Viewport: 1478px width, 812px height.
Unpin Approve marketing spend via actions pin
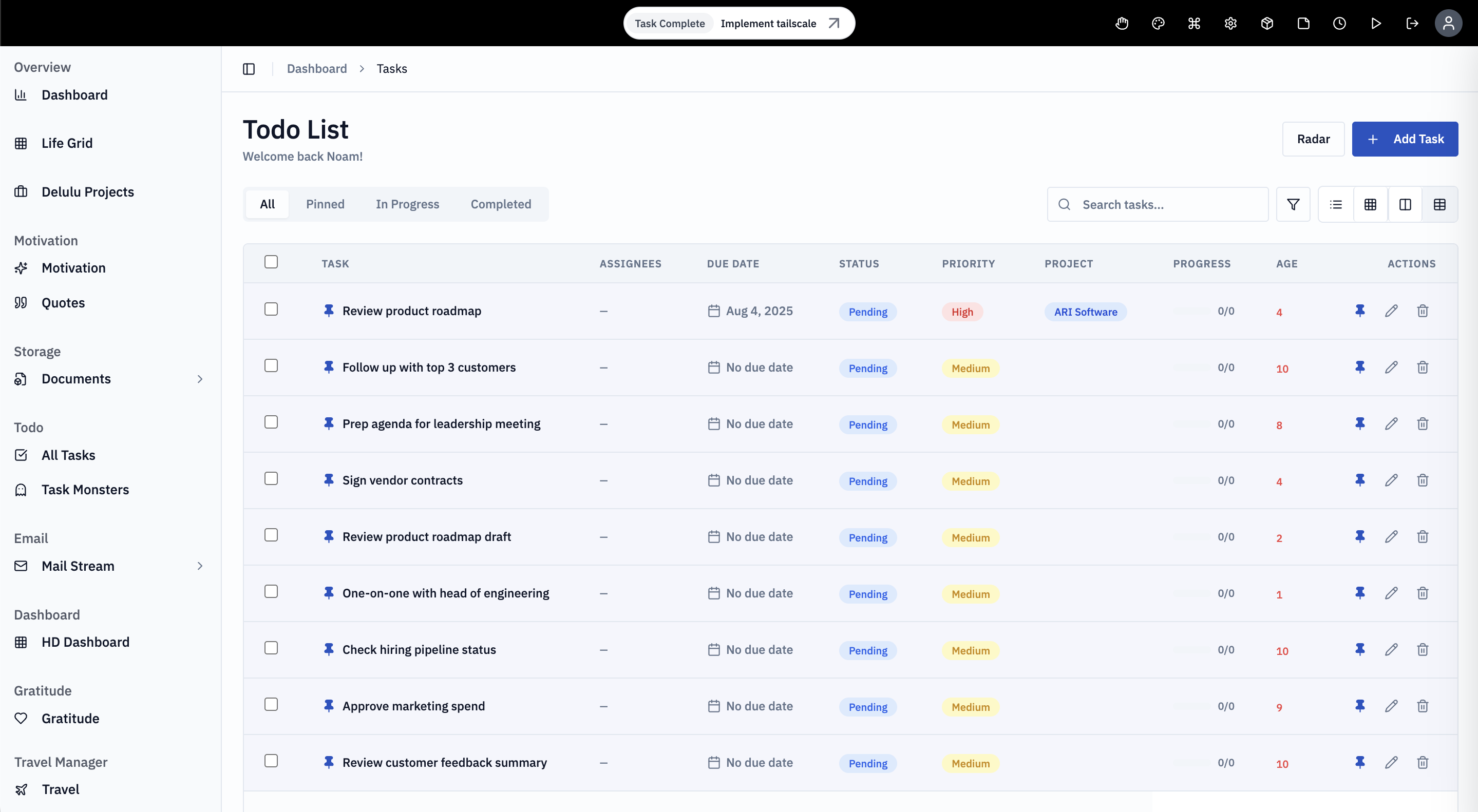point(1360,706)
